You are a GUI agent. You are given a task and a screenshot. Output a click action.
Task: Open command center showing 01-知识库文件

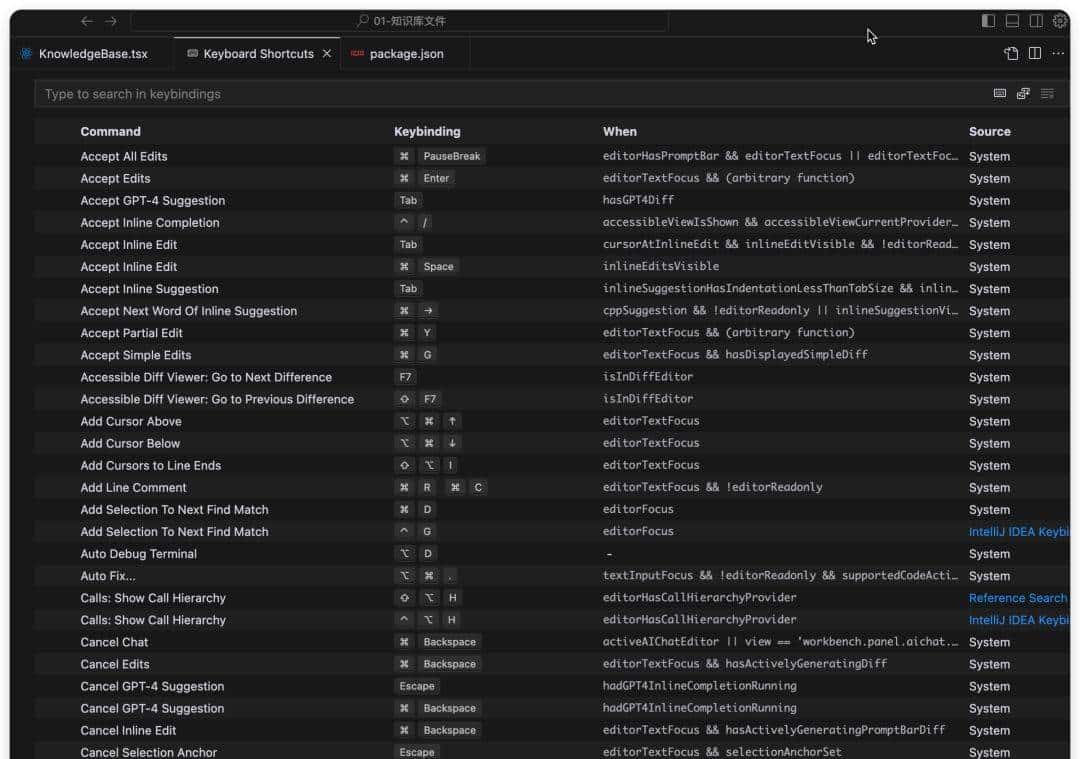400,21
